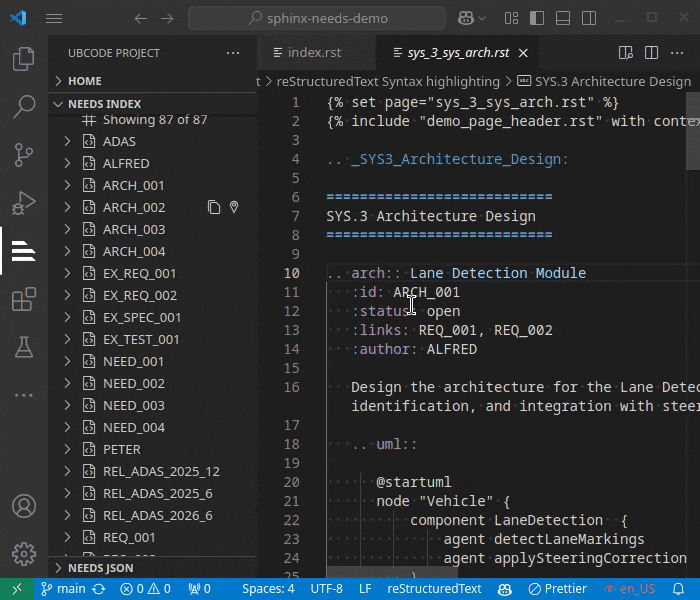Open preview to the side

point(626,53)
